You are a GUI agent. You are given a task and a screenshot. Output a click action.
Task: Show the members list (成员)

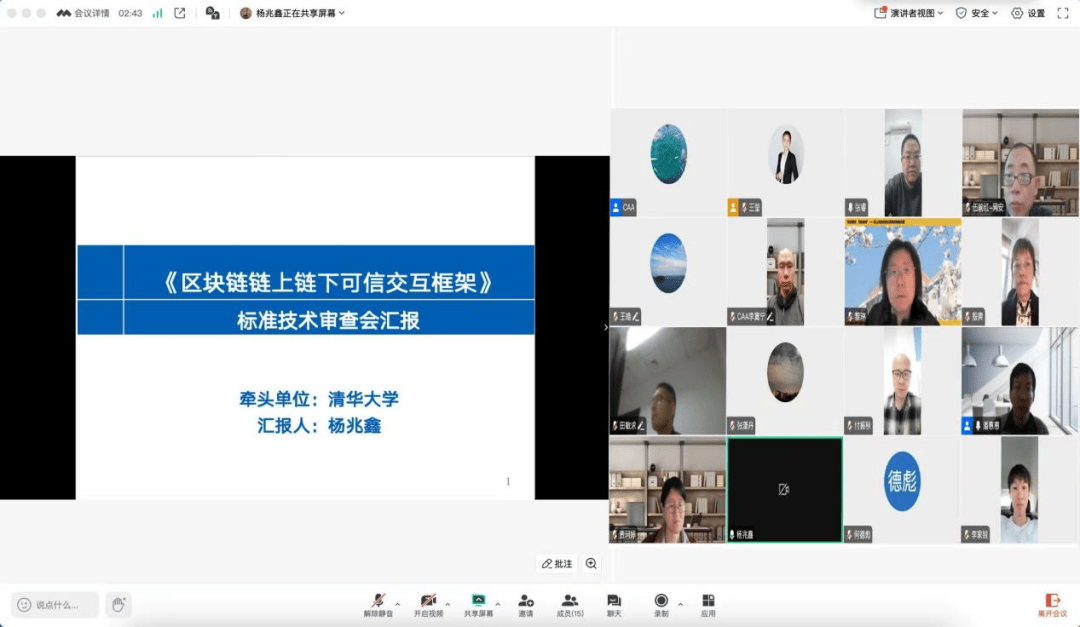tap(570, 604)
